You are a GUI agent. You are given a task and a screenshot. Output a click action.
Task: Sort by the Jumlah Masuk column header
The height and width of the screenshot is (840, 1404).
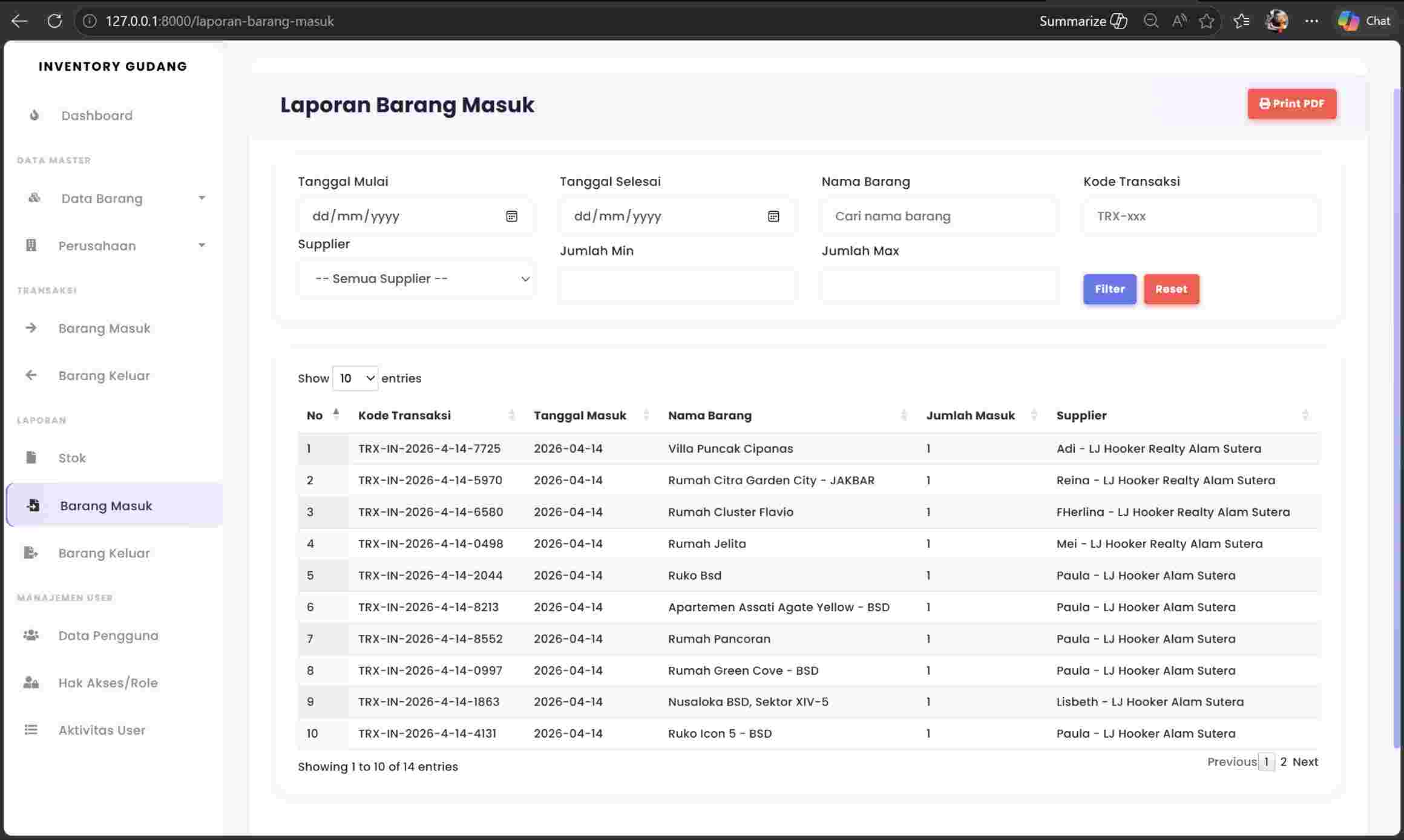pyautogui.click(x=982, y=415)
